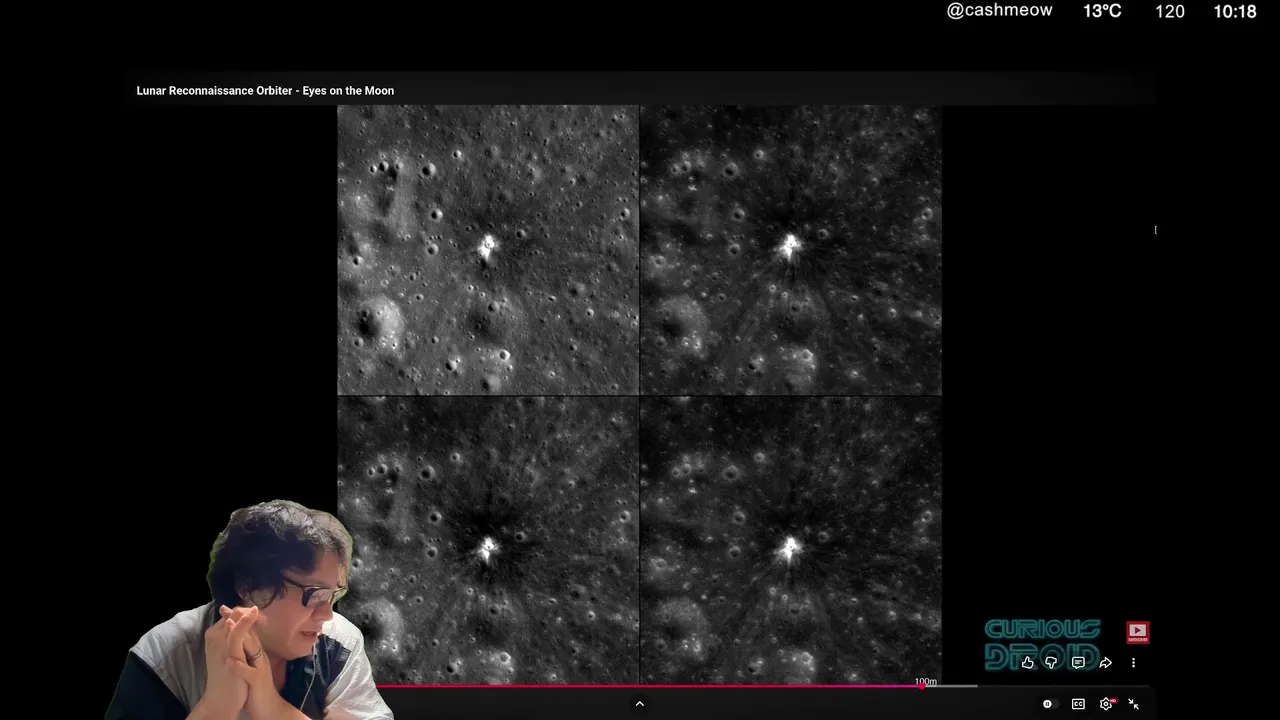Click the video title Lunar Reconnaissance Orbiter
Image resolution: width=1280 pixels, height=720 pixels.
[x=265, y=91]
